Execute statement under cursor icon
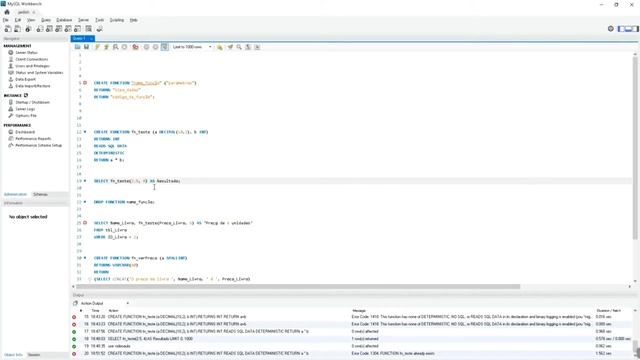 pyautogui.click(x=106, y=47)
